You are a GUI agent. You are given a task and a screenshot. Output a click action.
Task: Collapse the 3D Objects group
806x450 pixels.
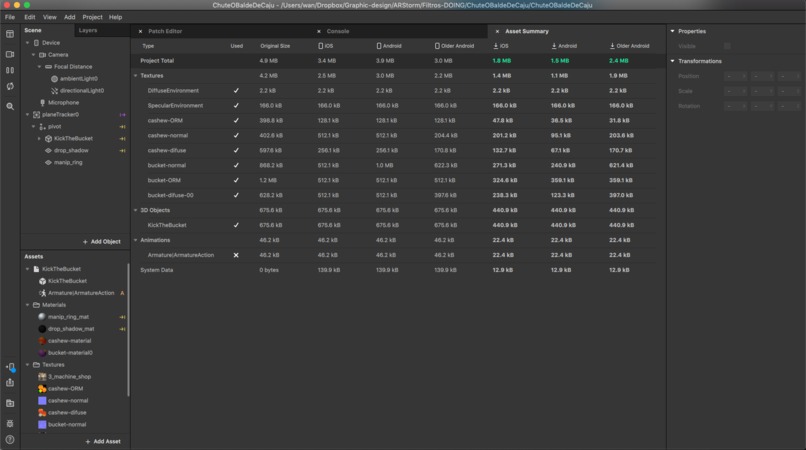tap(136, 210)
